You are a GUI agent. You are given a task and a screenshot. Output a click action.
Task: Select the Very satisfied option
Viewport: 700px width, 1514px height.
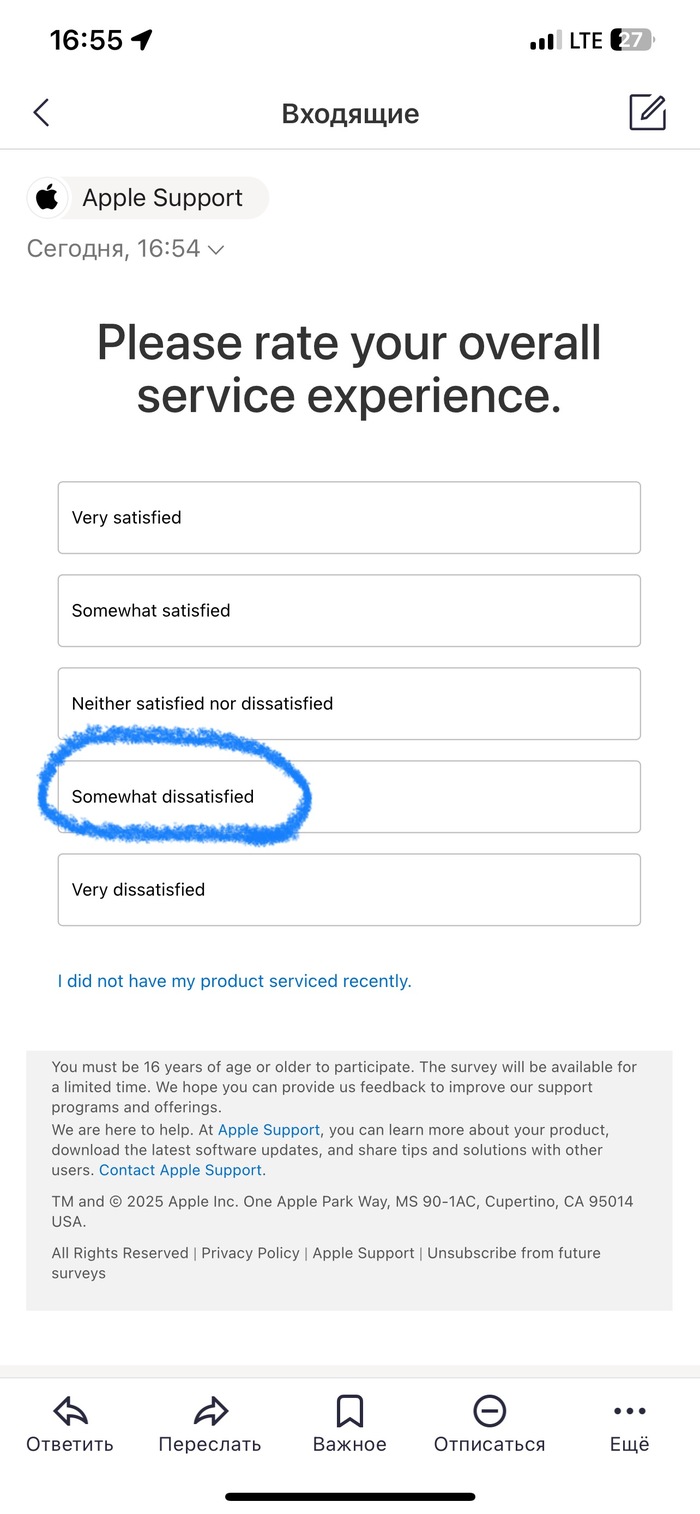(349, 518)
